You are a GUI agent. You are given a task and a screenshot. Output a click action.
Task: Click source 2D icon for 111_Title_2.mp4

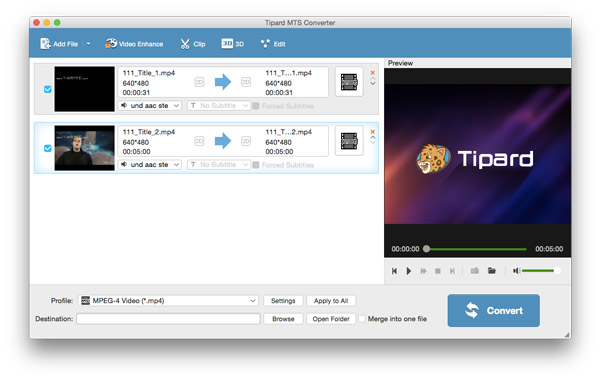[x=199, y=141]
